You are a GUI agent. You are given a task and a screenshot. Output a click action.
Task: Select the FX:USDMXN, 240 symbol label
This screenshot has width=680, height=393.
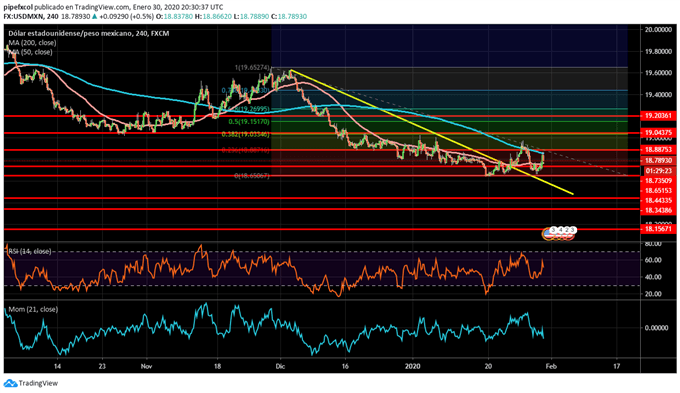tap(31, 16)
